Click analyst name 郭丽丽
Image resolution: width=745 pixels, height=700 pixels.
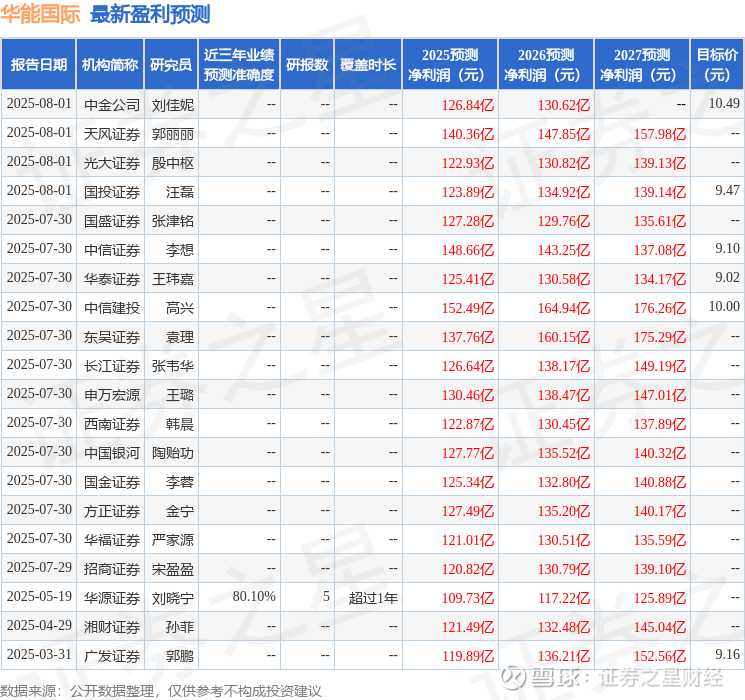click(173, 134)
